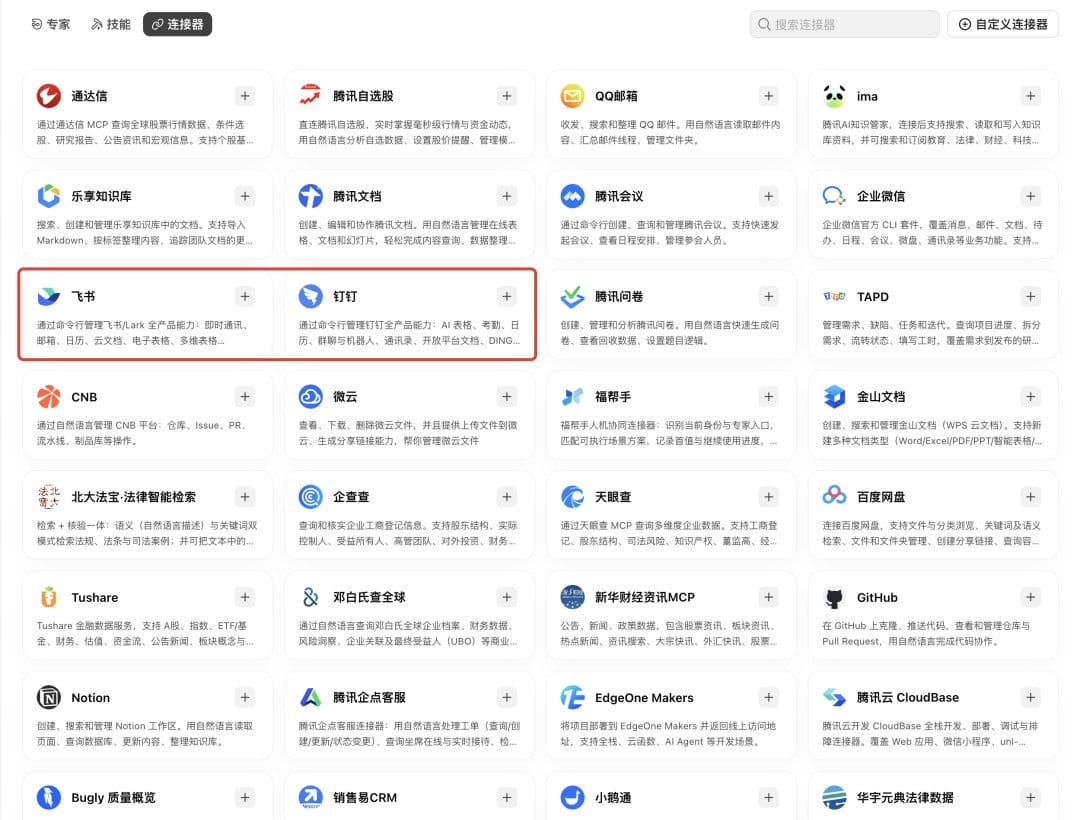Click the 腾讯企点客服 logo
Image resolution: width=1080 pixels, height=820 pixels.
[311, 697]
